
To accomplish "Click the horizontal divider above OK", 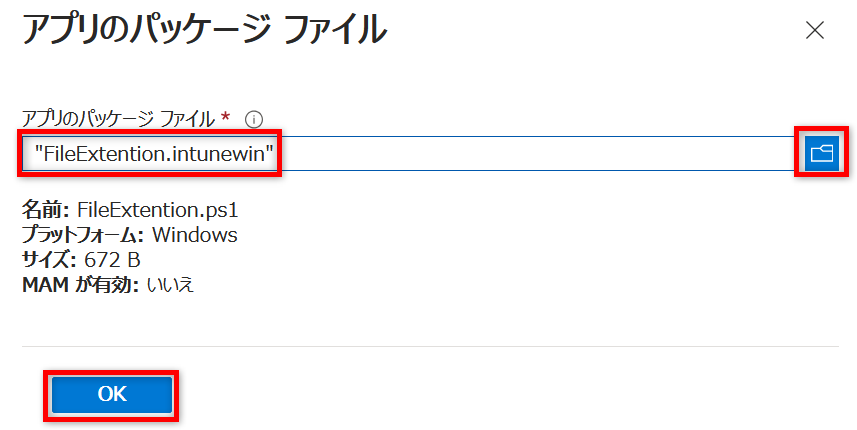I will [x=430, y=346].
